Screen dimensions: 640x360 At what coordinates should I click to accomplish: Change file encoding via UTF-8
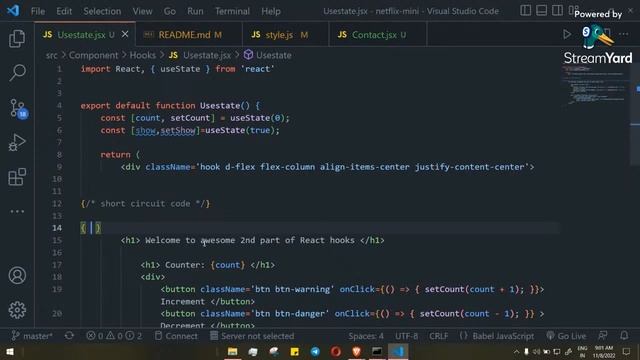407,336
